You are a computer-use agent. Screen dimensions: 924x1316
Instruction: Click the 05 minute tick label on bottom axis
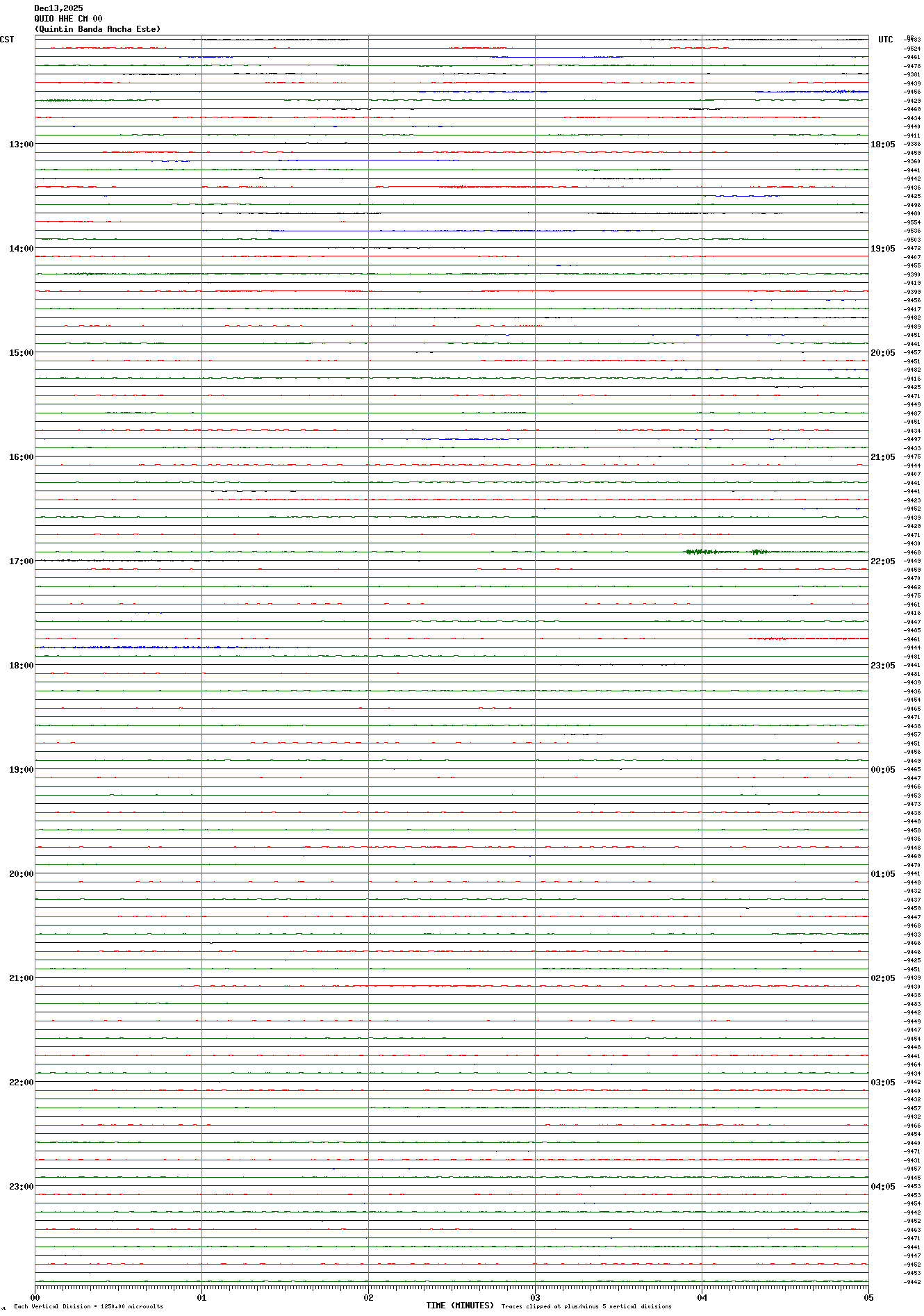pos(868,1297)
